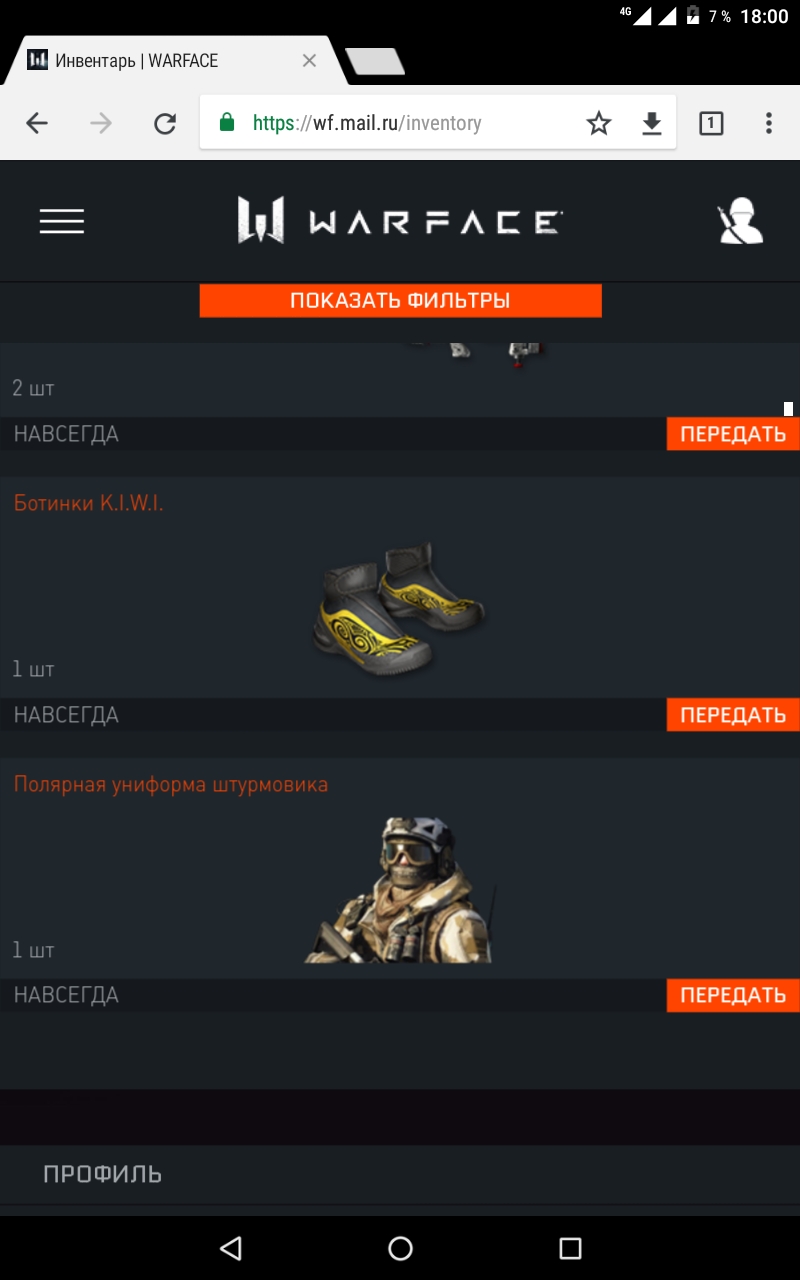
Task: Open Chrome's three-dot overflow menu
Action: 768,123
